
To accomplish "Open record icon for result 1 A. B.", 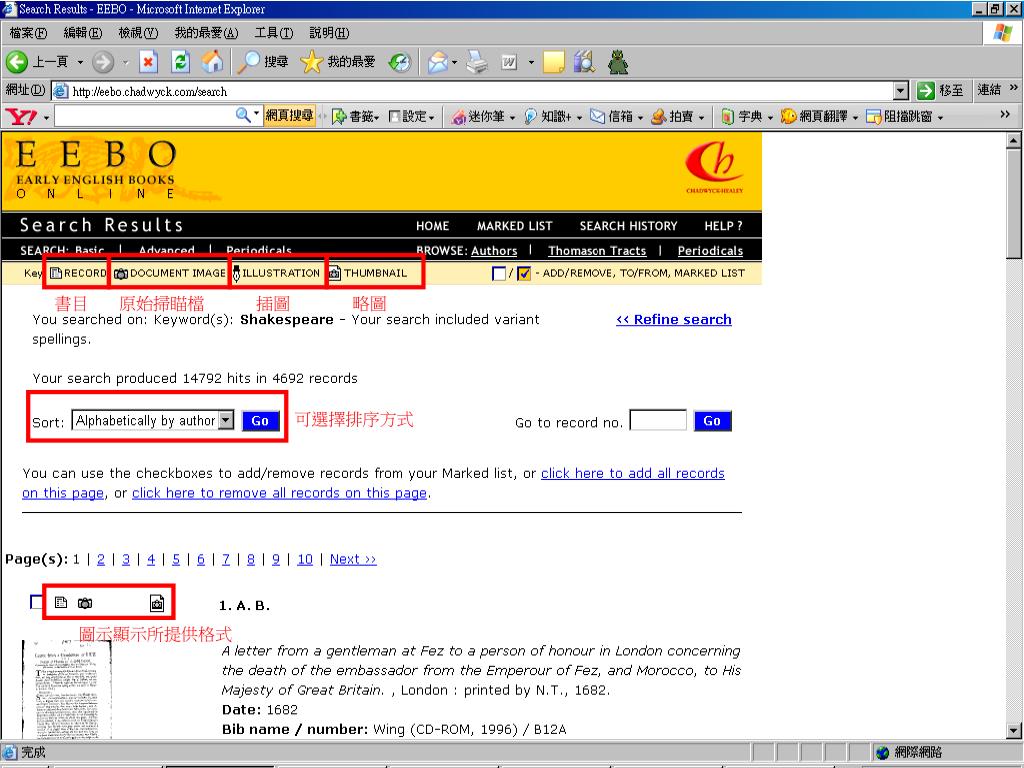I will click(61, 603).
